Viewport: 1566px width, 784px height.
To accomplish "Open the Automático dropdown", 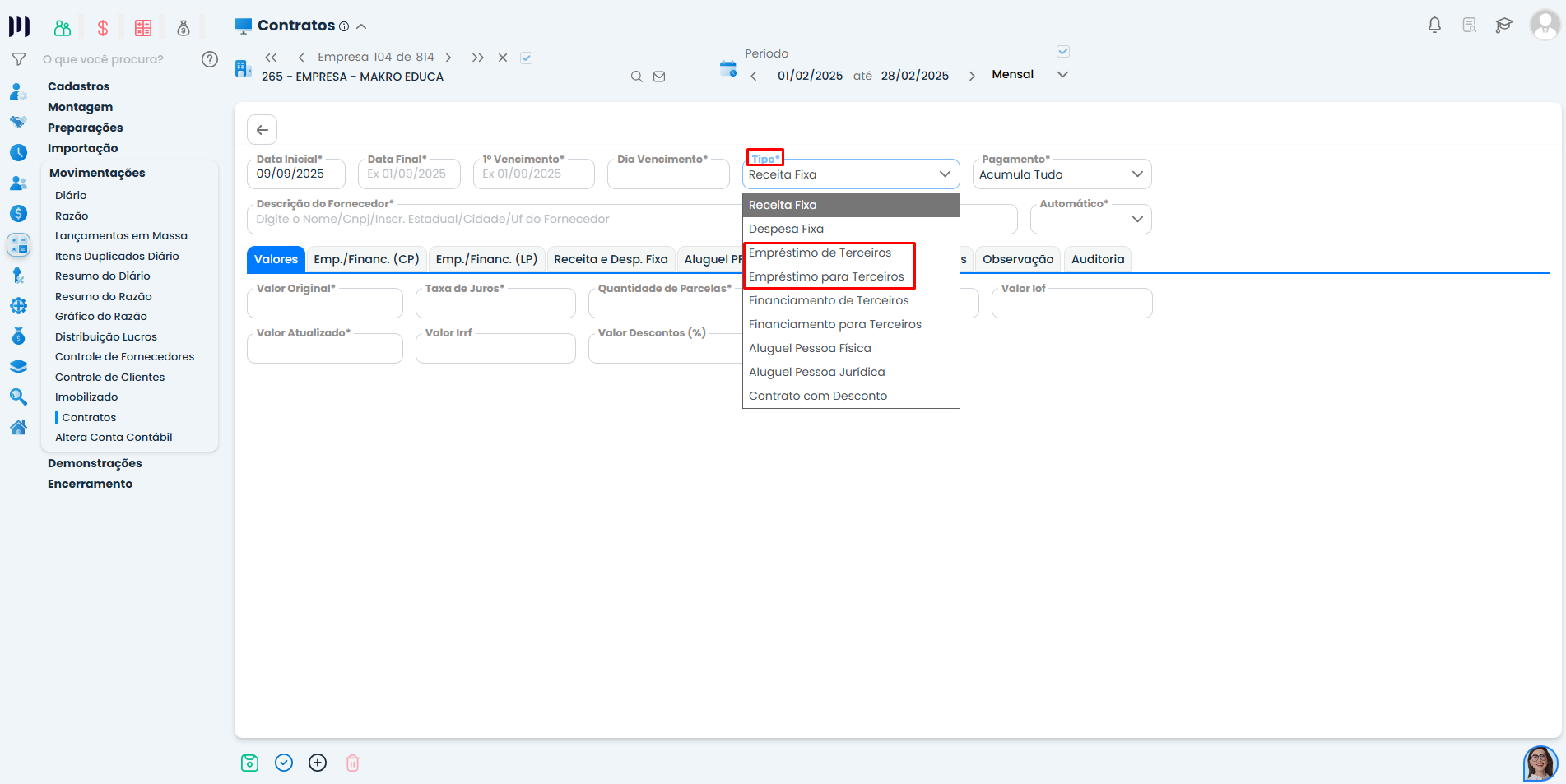I will click(1090, 220).
